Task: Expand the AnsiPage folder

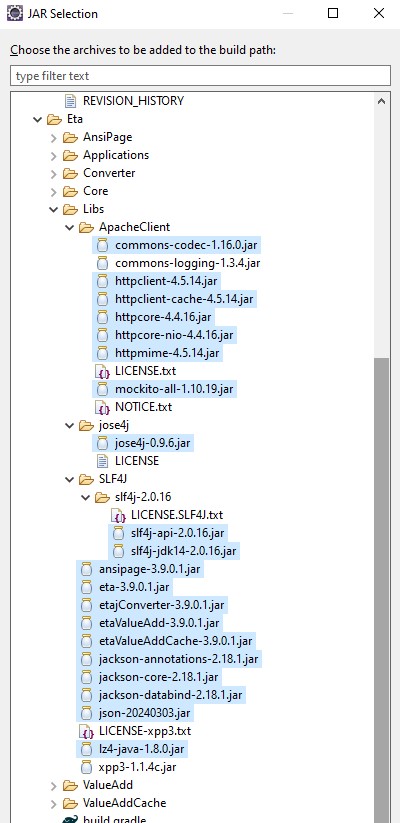Action: [x=54, y=138]
